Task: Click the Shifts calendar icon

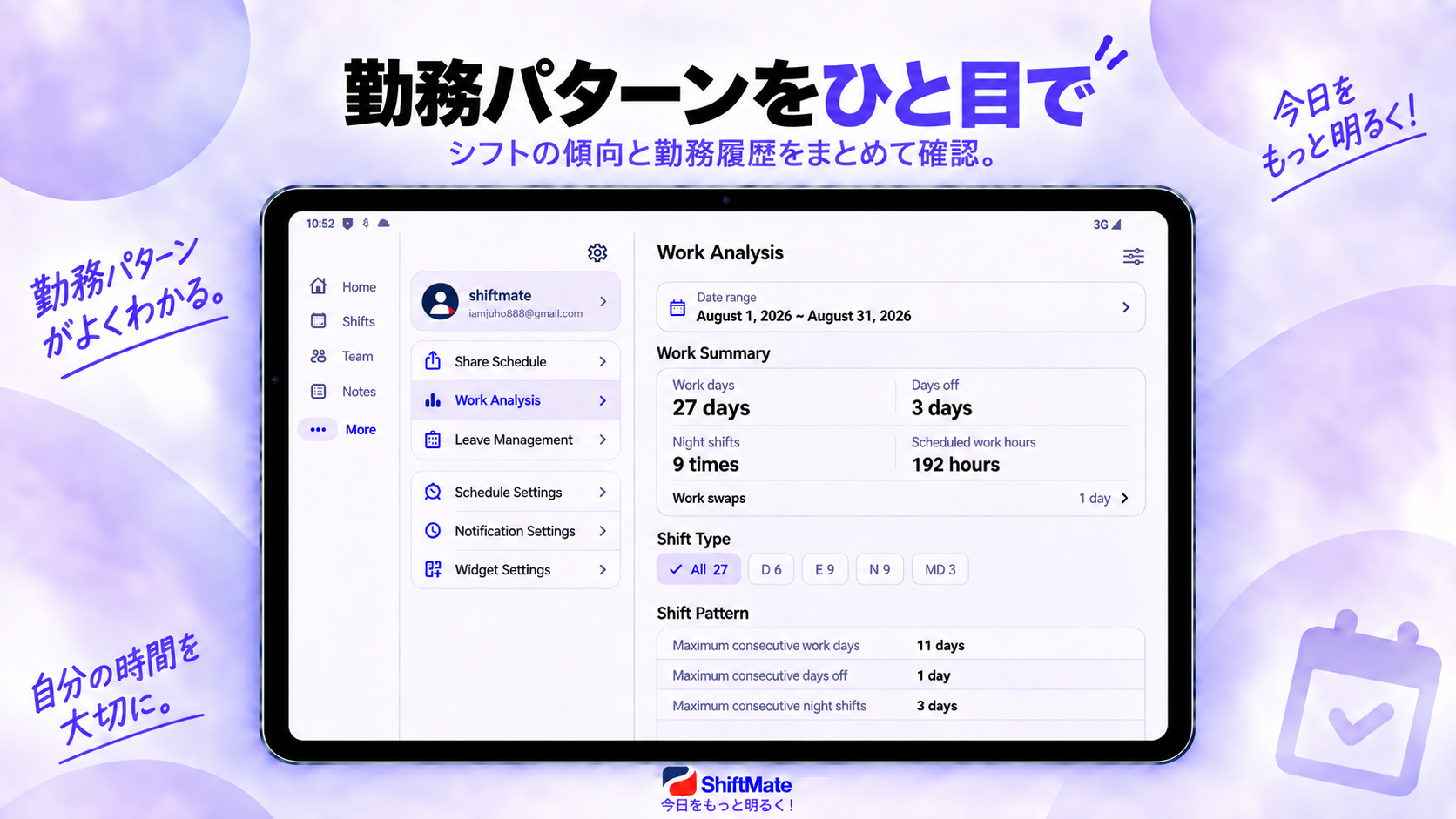Action: 319,321
